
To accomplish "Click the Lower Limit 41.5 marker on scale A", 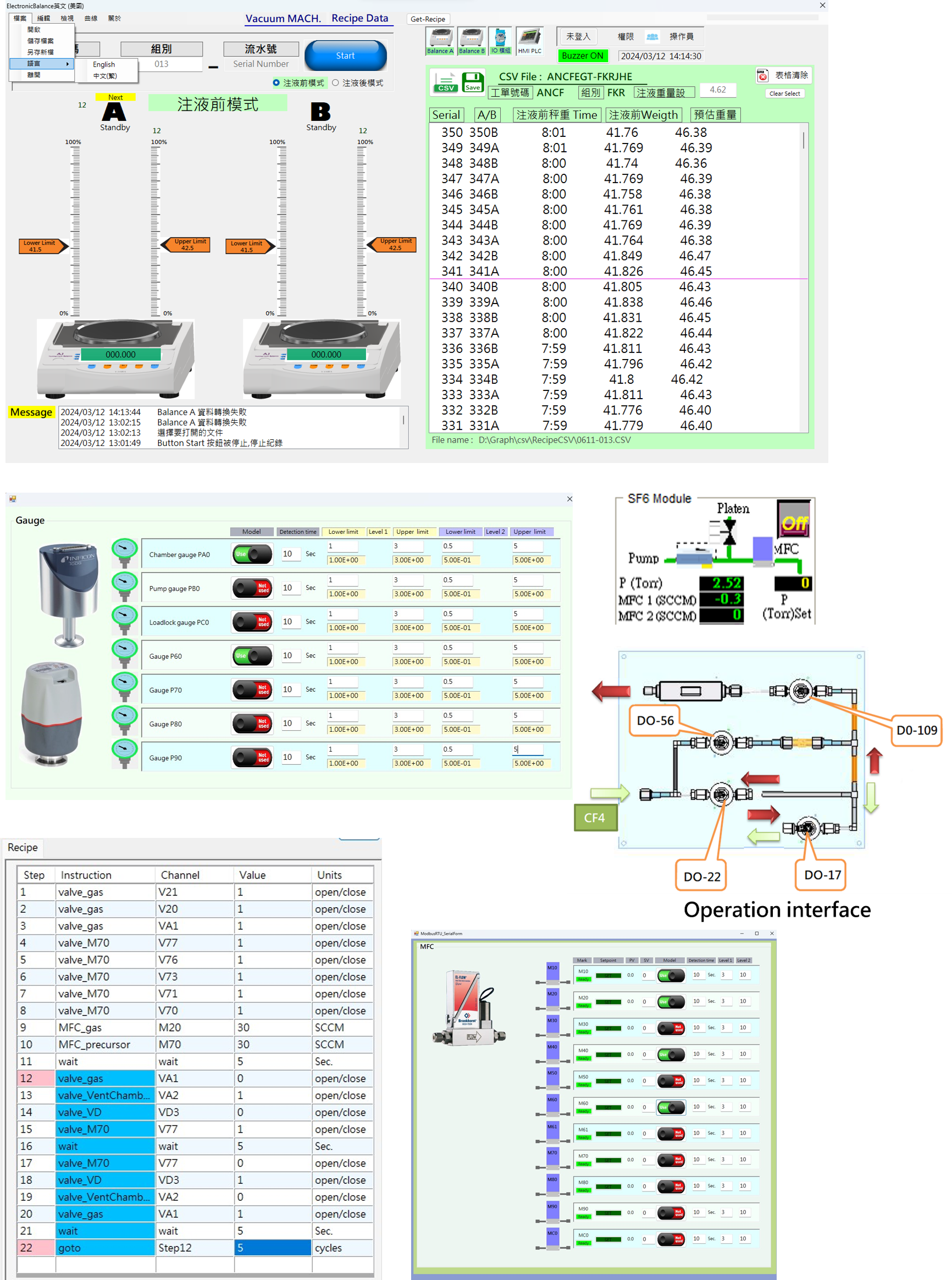I will (x=41, y=246).
